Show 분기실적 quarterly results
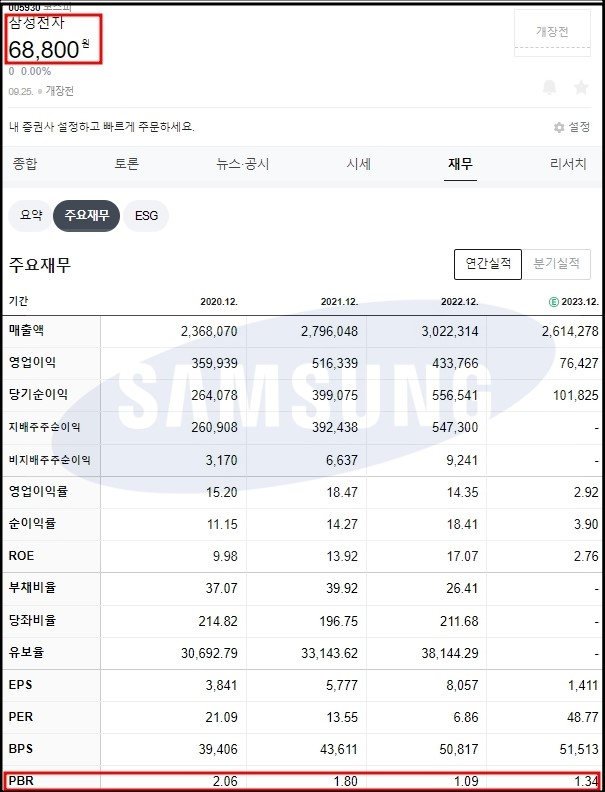The height and width of the screenshot is (792, 605). [x=557, y=264]
